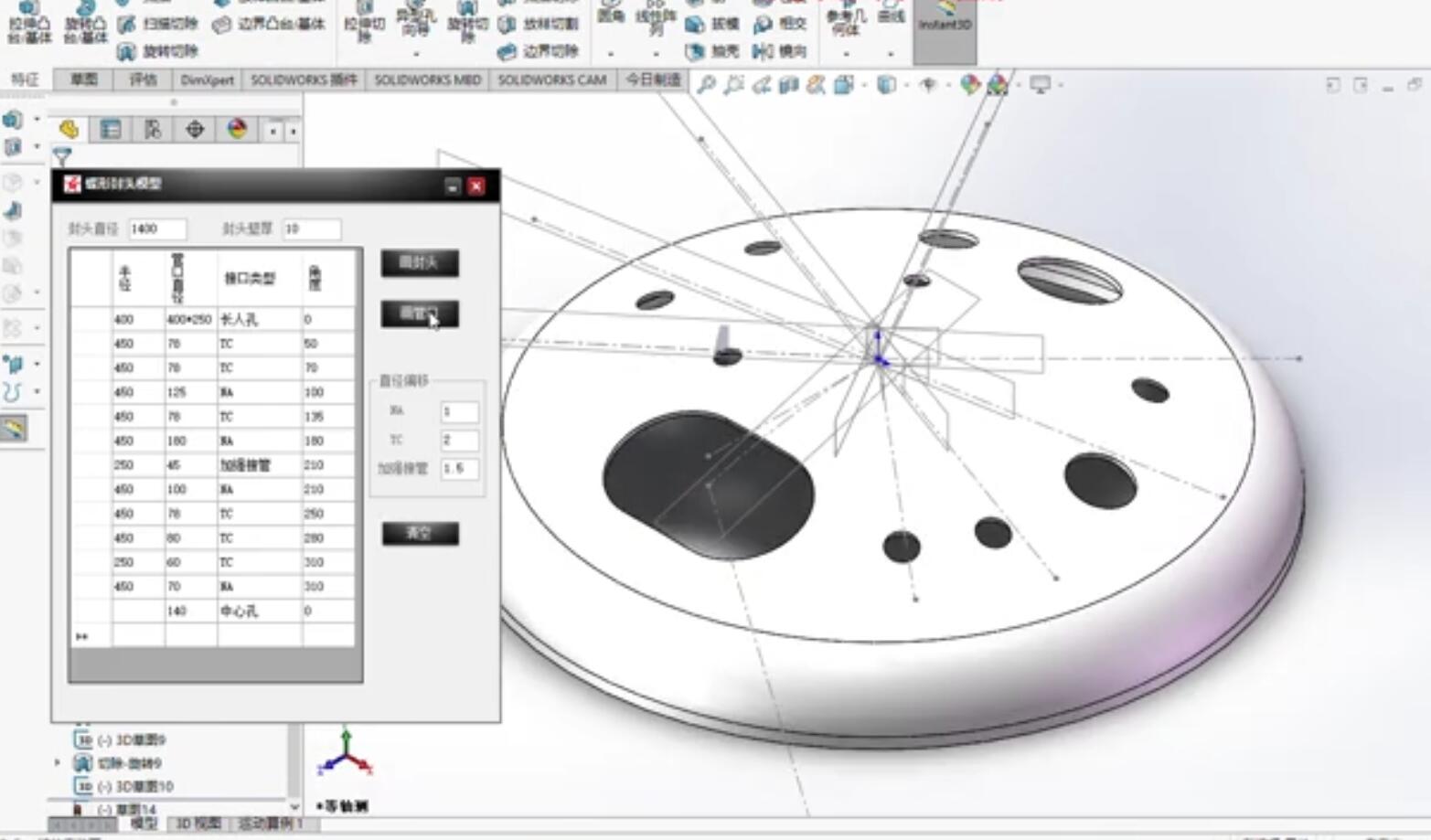Click the TC diameter offset input field
The height and width of the screenshot is (840, 1431).
[459, 441]
